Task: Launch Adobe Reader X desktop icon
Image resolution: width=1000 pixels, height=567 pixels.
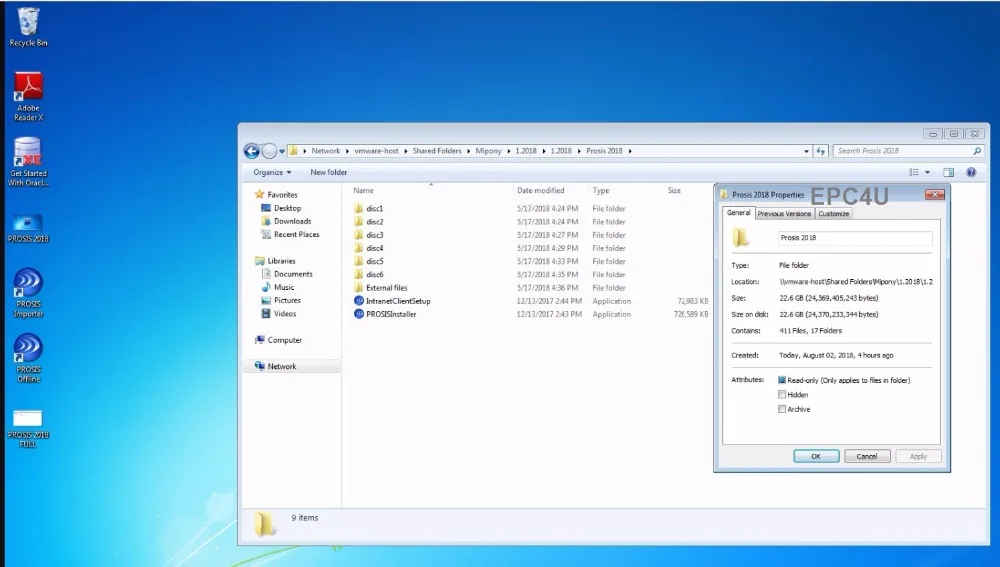Action: (x=28, y=88)
